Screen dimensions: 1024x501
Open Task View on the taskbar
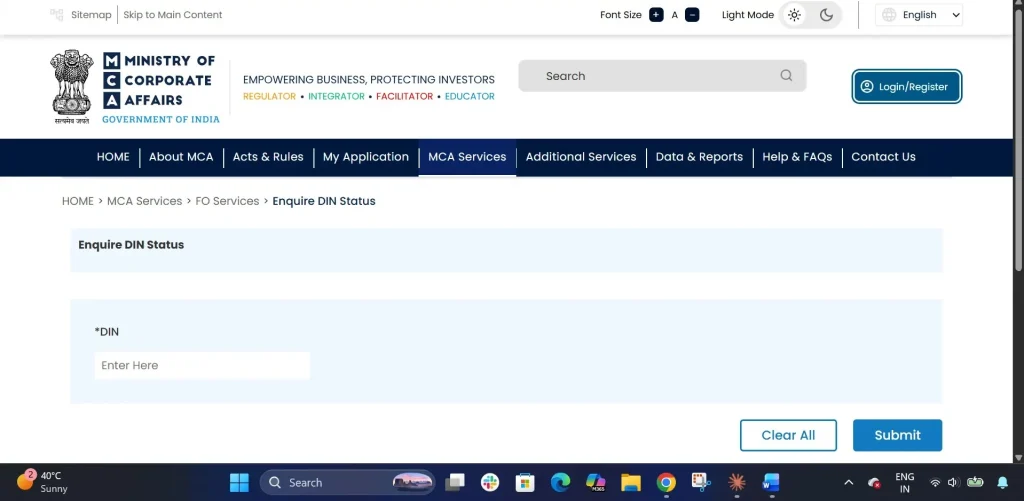click(455, 483)
